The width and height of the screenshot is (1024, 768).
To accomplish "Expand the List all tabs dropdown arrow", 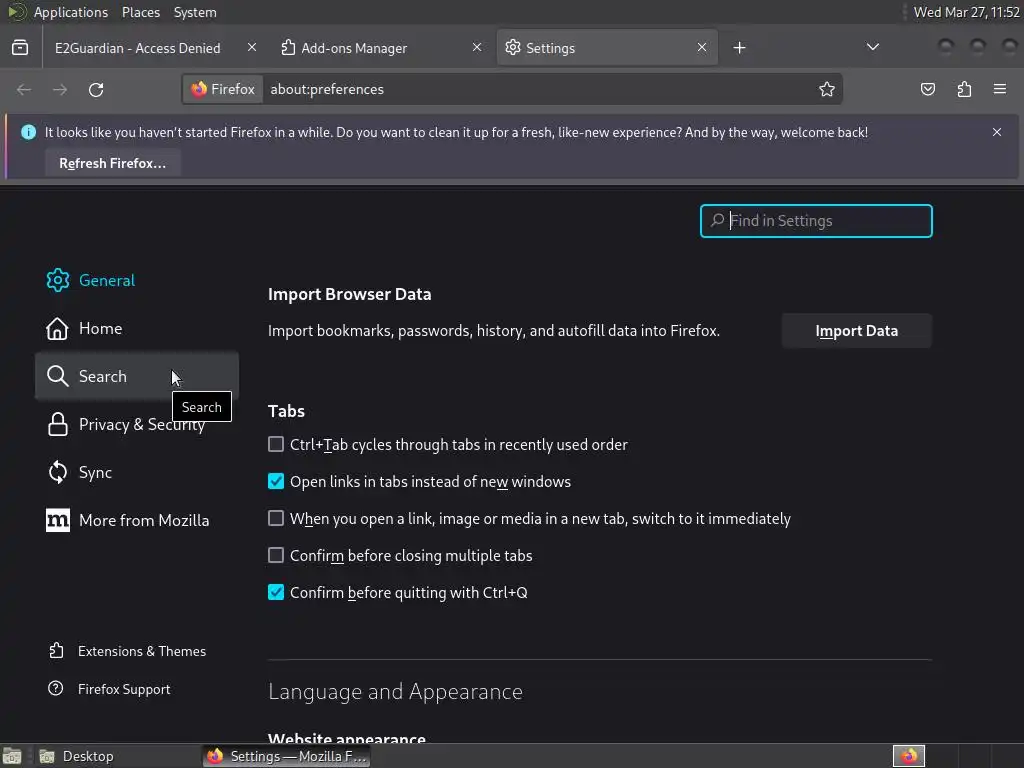I will pyautogui.click(x=873, y=48).
